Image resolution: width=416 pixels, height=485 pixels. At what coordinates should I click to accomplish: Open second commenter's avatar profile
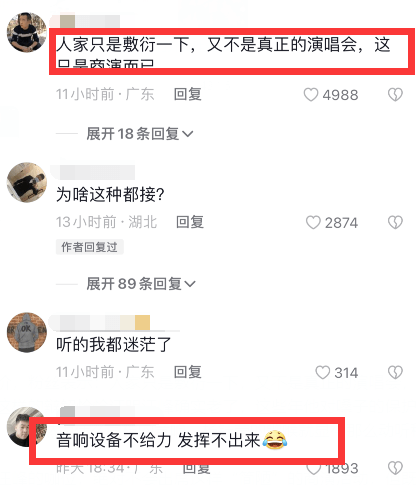click(27, 182)
